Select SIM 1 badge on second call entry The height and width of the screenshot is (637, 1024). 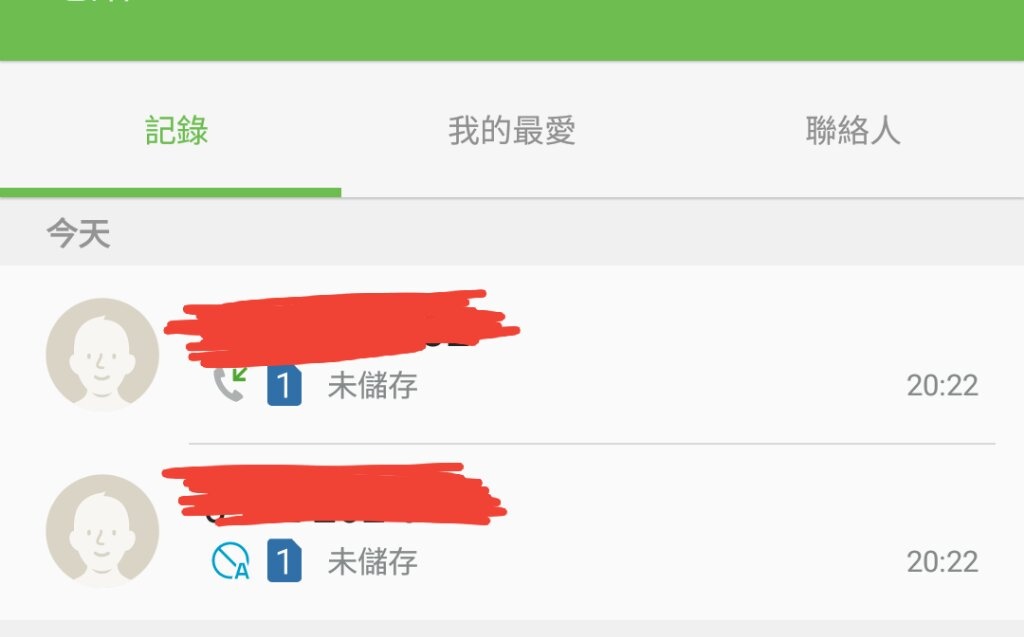284,561
